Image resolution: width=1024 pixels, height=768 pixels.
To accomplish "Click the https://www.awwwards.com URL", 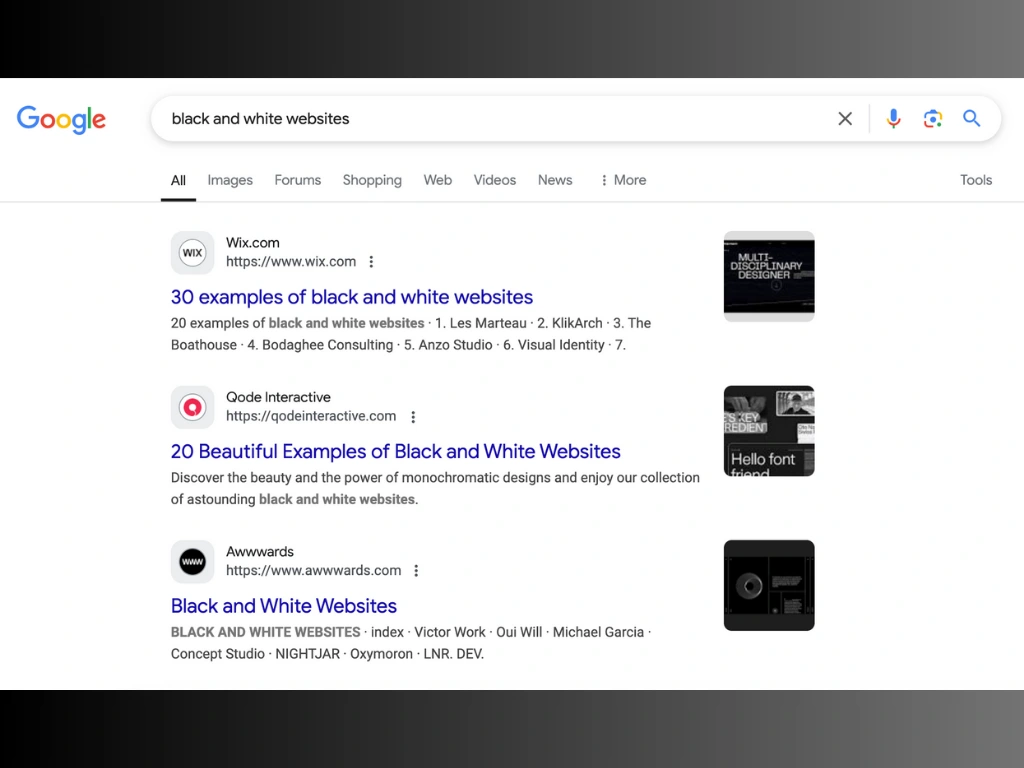I will [x=313, y=571].
